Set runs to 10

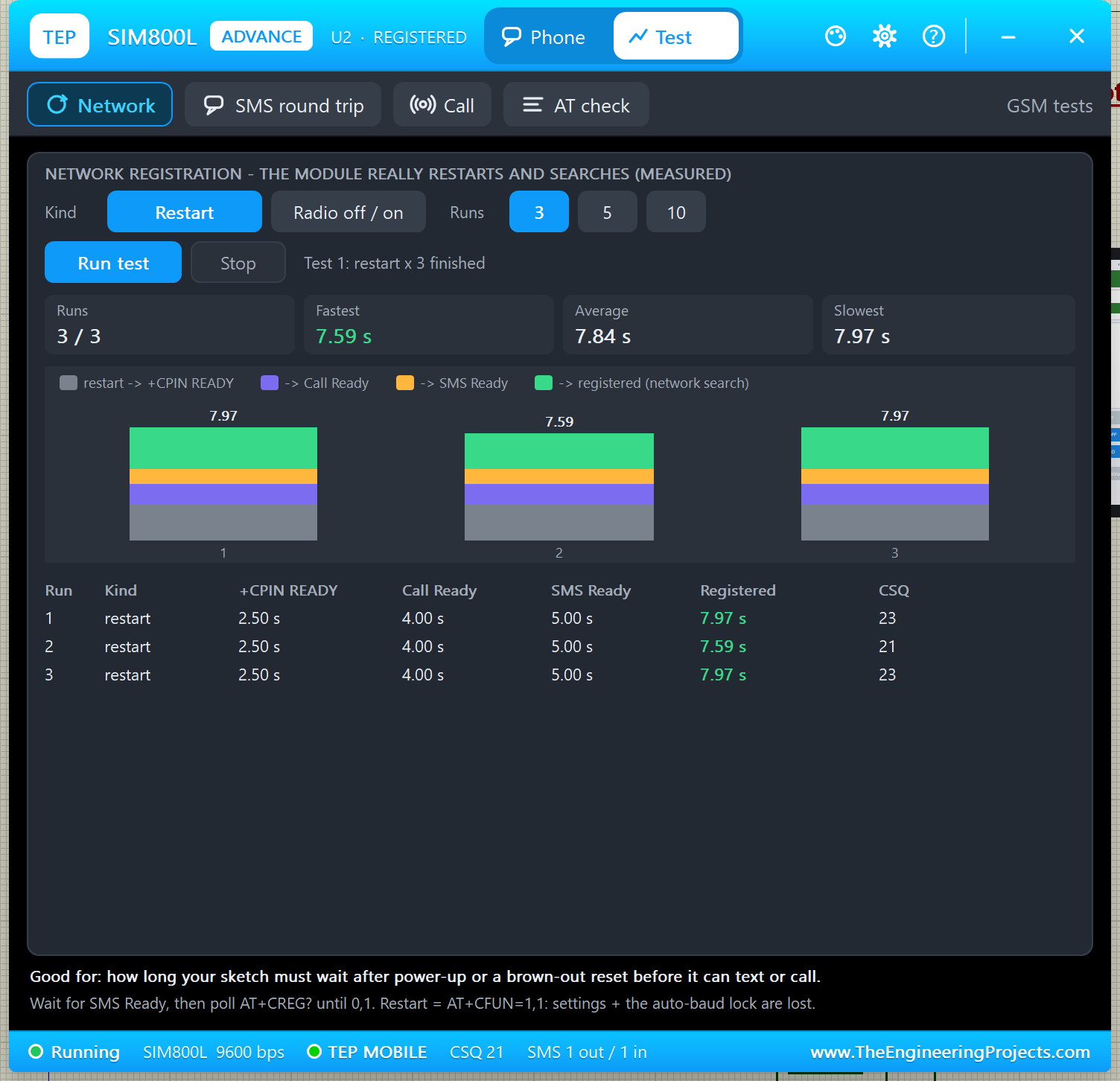click(676, 211)
